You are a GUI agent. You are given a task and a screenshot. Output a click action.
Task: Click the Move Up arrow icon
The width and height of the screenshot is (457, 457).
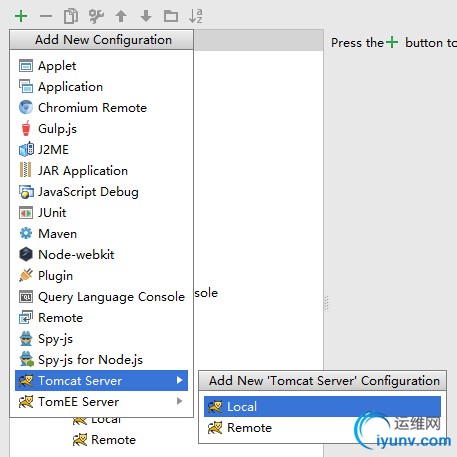click(121, 16)
